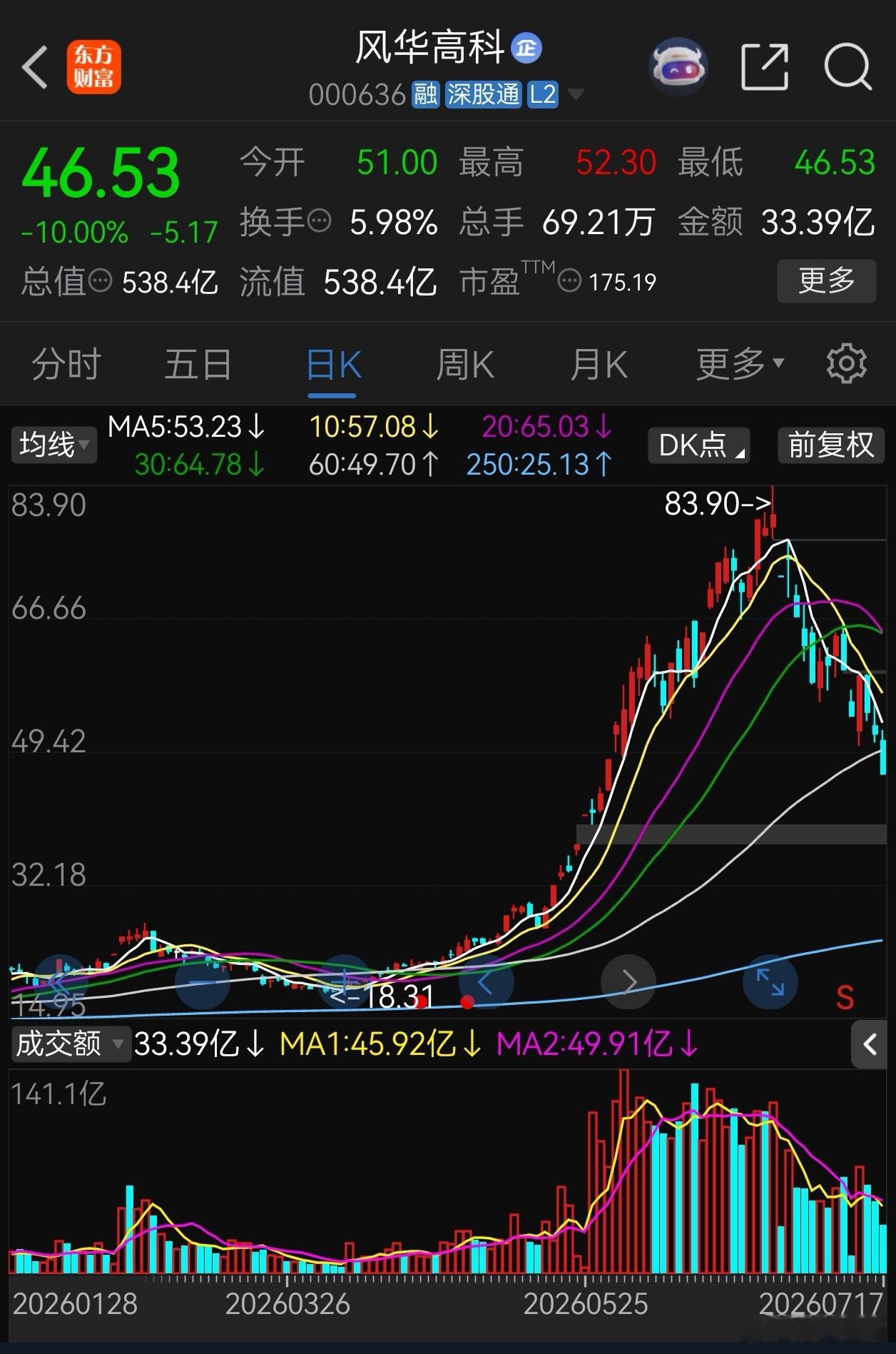This screenshot has width=896, height=1354.
Task: Tap the 东方财富 logo icon
Action: click(94, 68)
